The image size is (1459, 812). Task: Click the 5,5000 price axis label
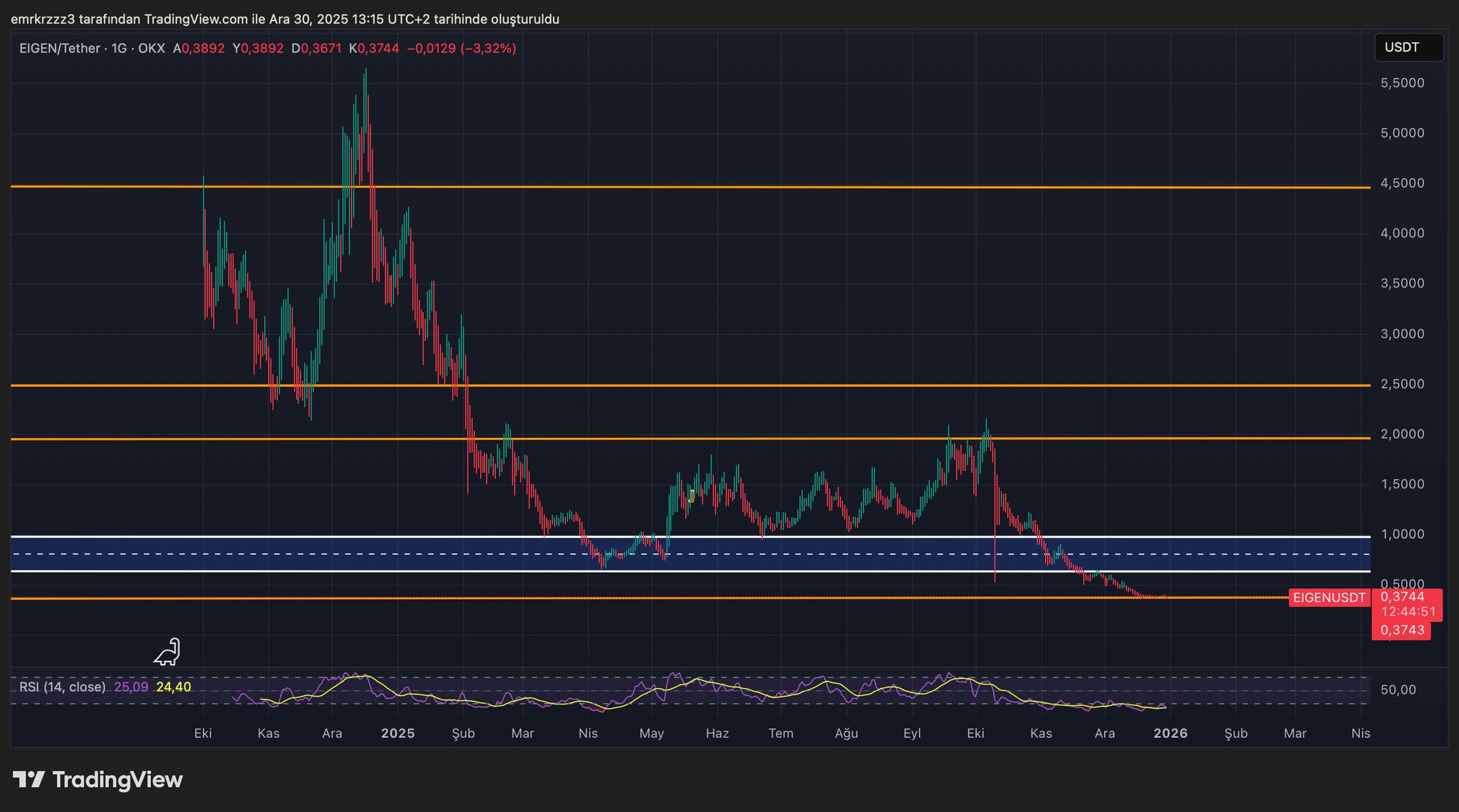[x=1402, y=83]
